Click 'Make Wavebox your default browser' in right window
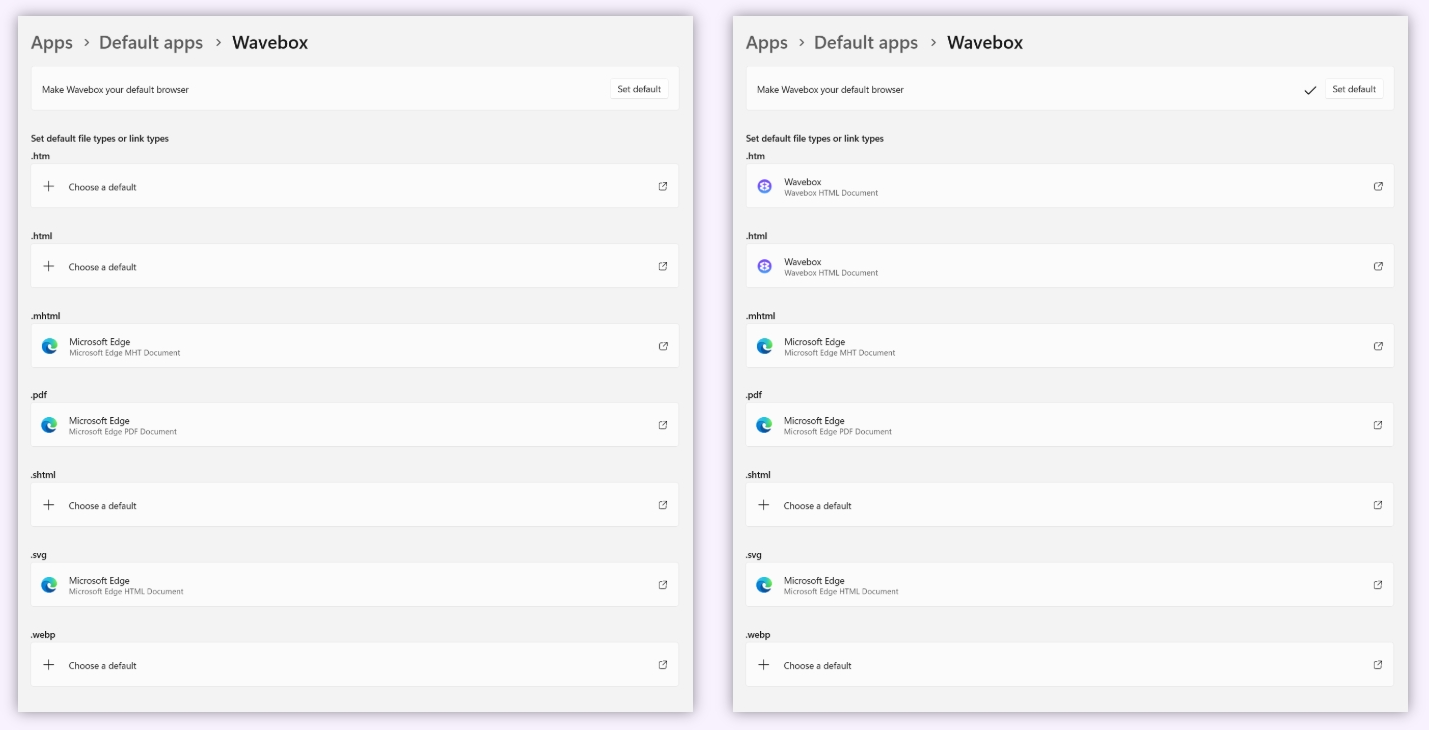Viewport: 1429px width, 730px height. (830, 90)
